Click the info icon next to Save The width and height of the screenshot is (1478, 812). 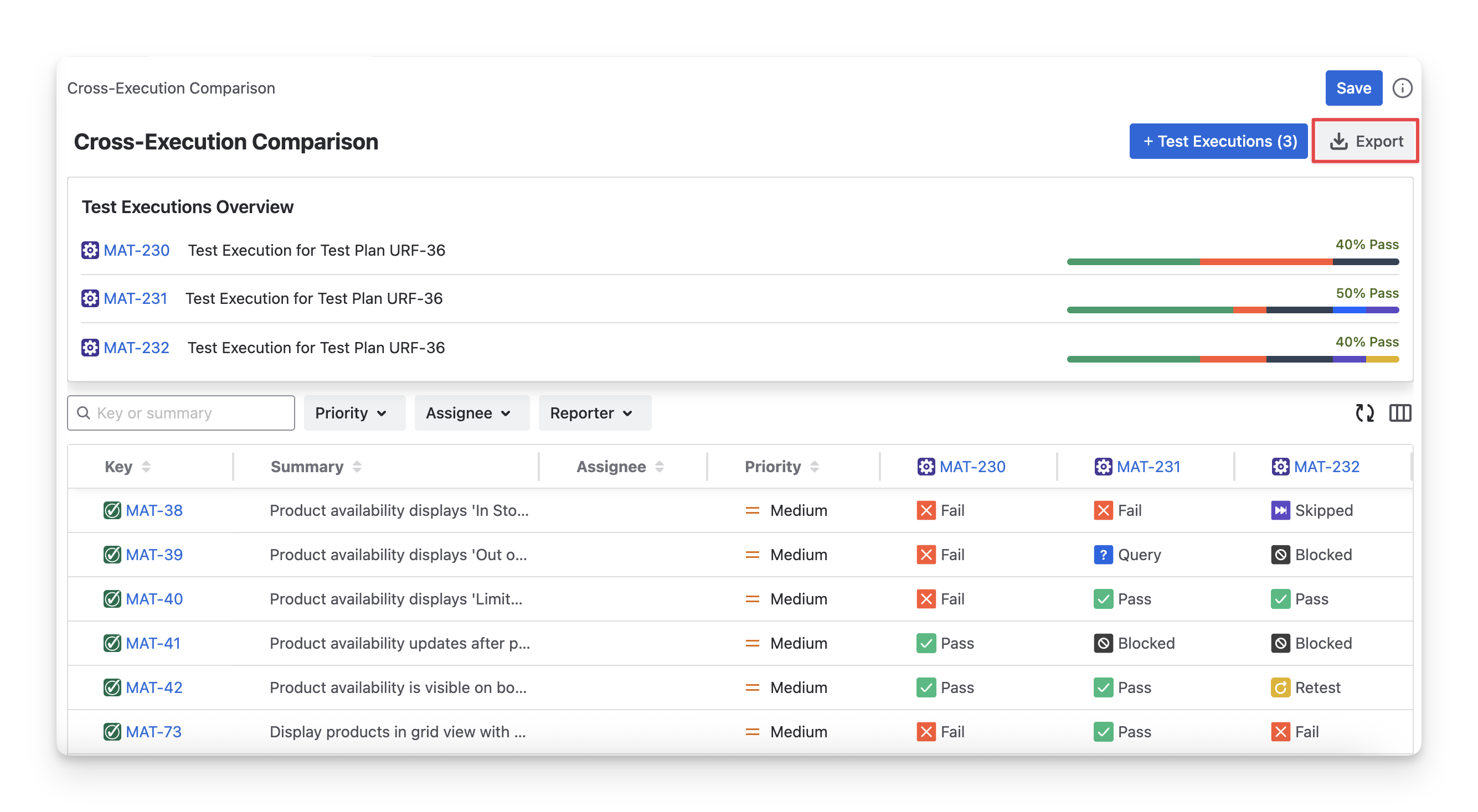(1402, 89)
